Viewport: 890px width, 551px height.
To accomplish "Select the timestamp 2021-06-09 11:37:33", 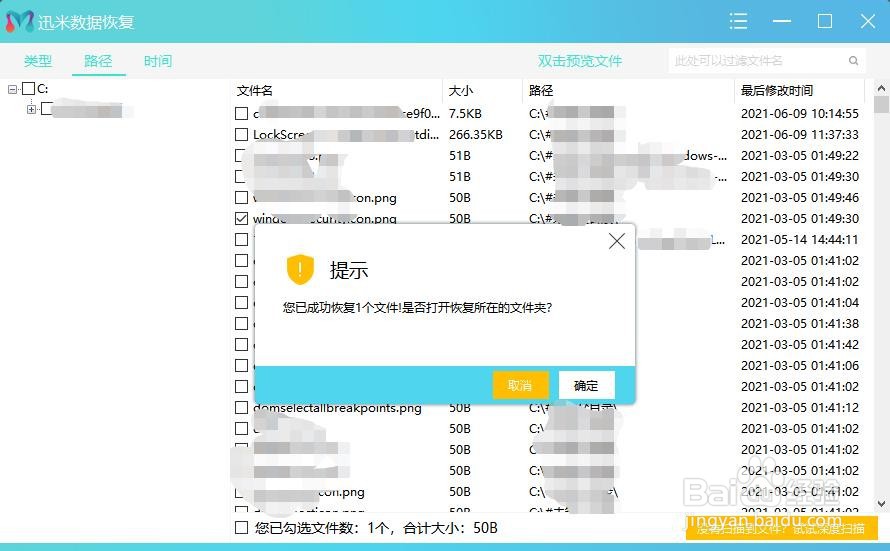I will click(x=800, y=134).
